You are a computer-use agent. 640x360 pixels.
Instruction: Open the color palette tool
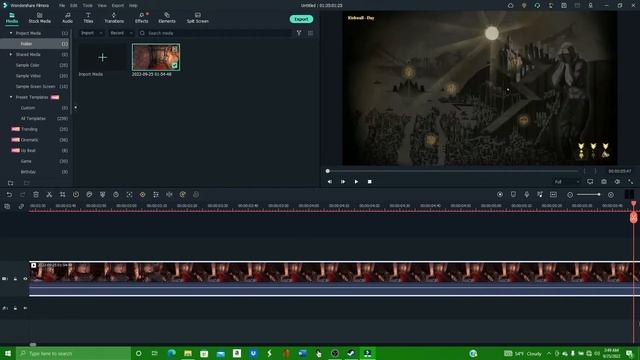click(x=89, y=195)
